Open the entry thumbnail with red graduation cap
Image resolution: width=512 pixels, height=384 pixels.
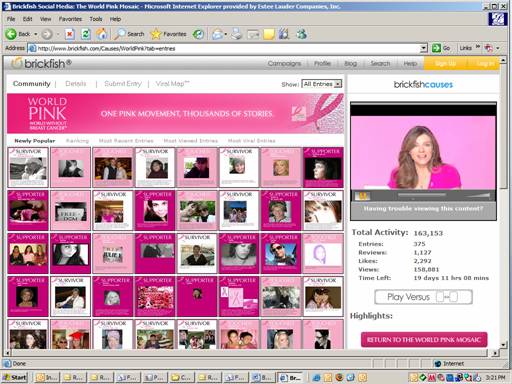(x=70, y=335)
